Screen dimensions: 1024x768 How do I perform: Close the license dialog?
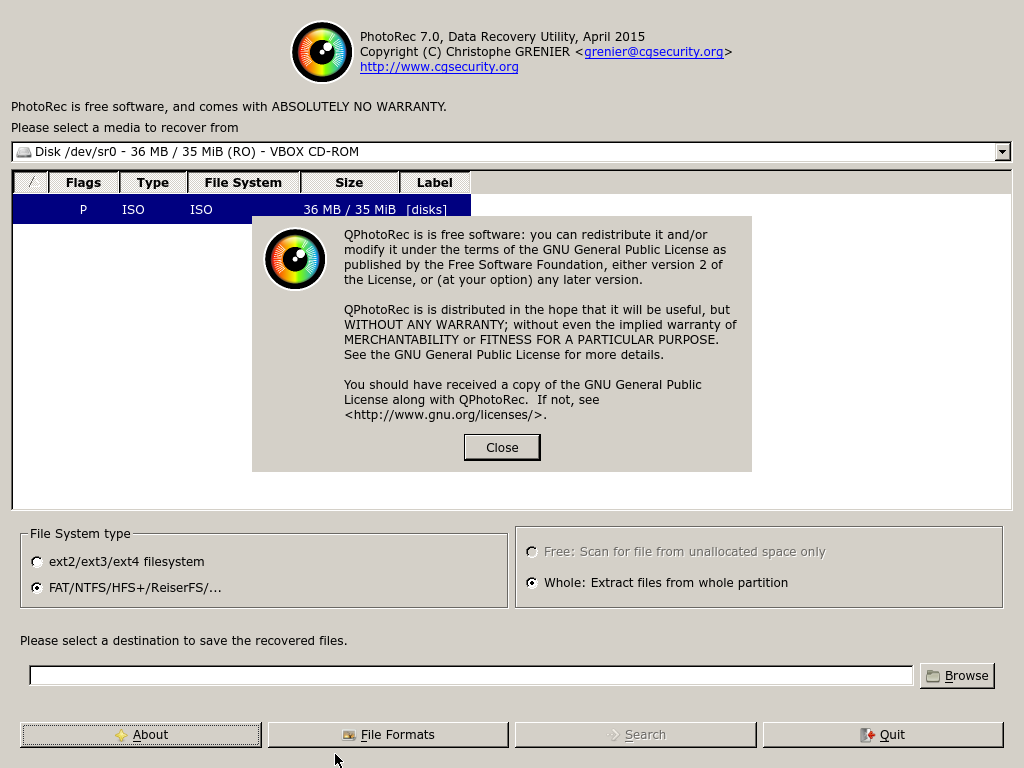[502, 447]
